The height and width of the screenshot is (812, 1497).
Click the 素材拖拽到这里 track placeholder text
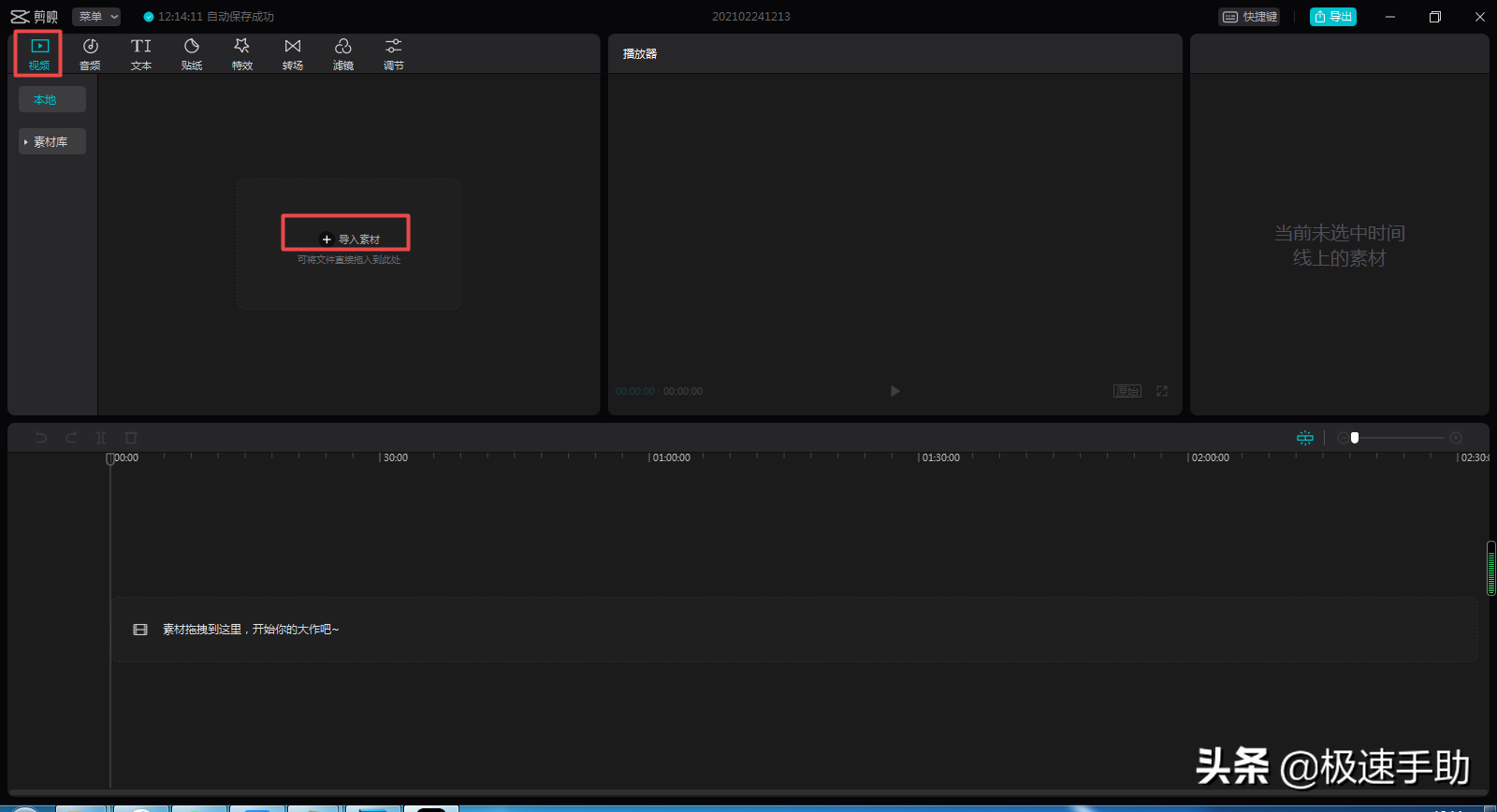251,630
